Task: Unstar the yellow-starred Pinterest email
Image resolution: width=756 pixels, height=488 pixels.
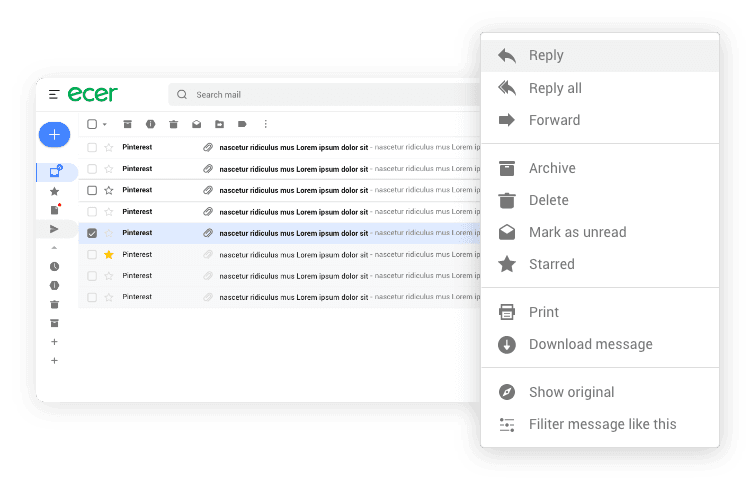Action: click(x=109, y=255)
